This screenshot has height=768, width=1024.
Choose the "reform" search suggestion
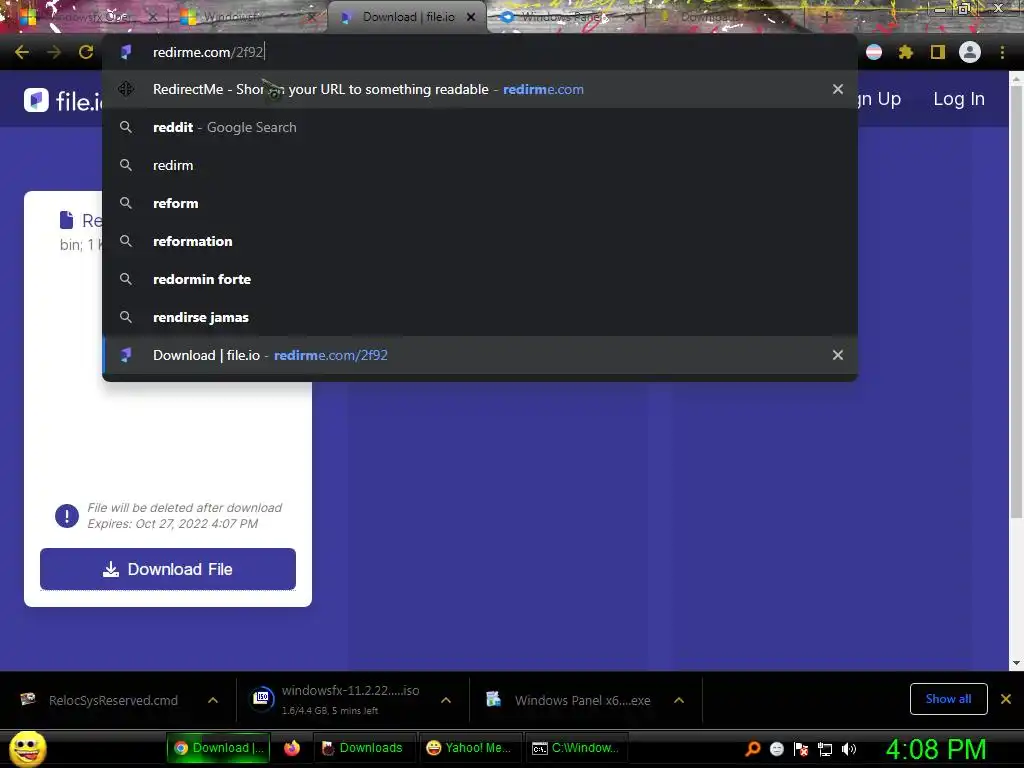[x=479, y=203]
